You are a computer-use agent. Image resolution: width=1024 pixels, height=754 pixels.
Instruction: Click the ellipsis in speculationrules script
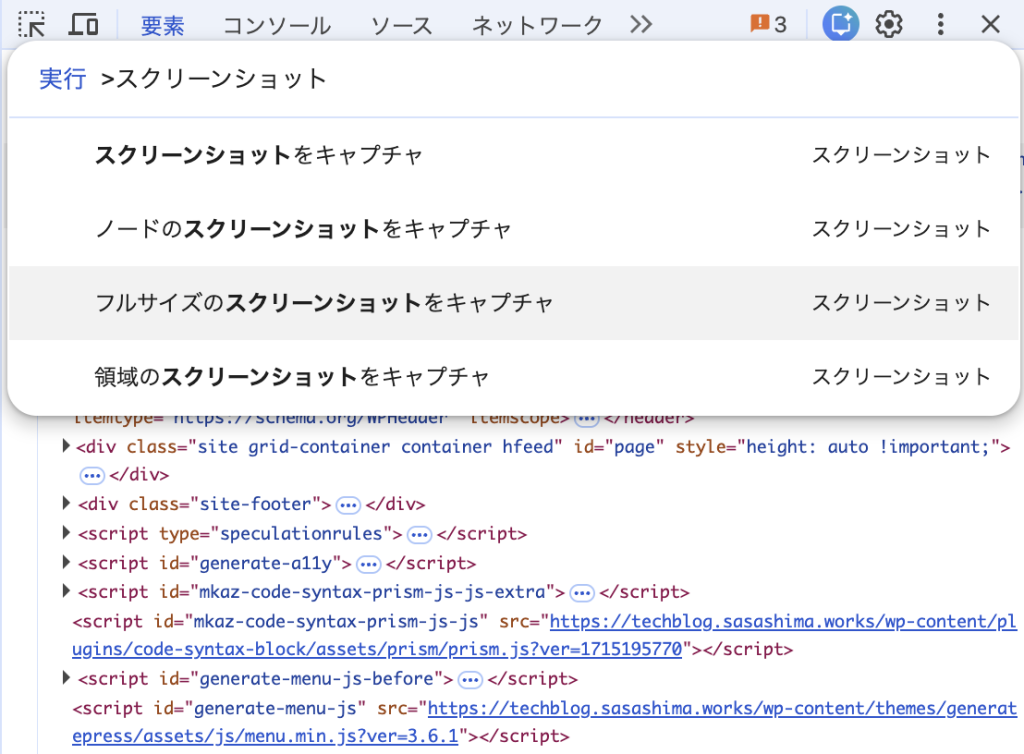[419, 535]
